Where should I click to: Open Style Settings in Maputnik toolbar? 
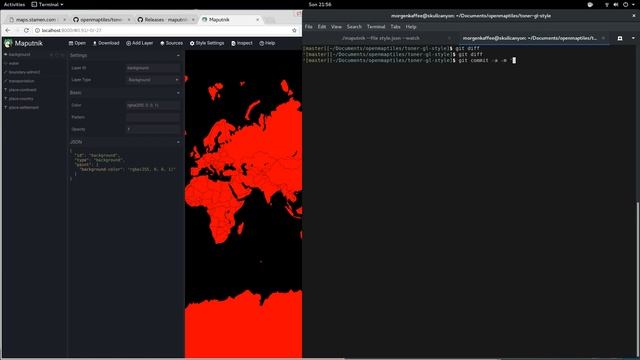207,43
